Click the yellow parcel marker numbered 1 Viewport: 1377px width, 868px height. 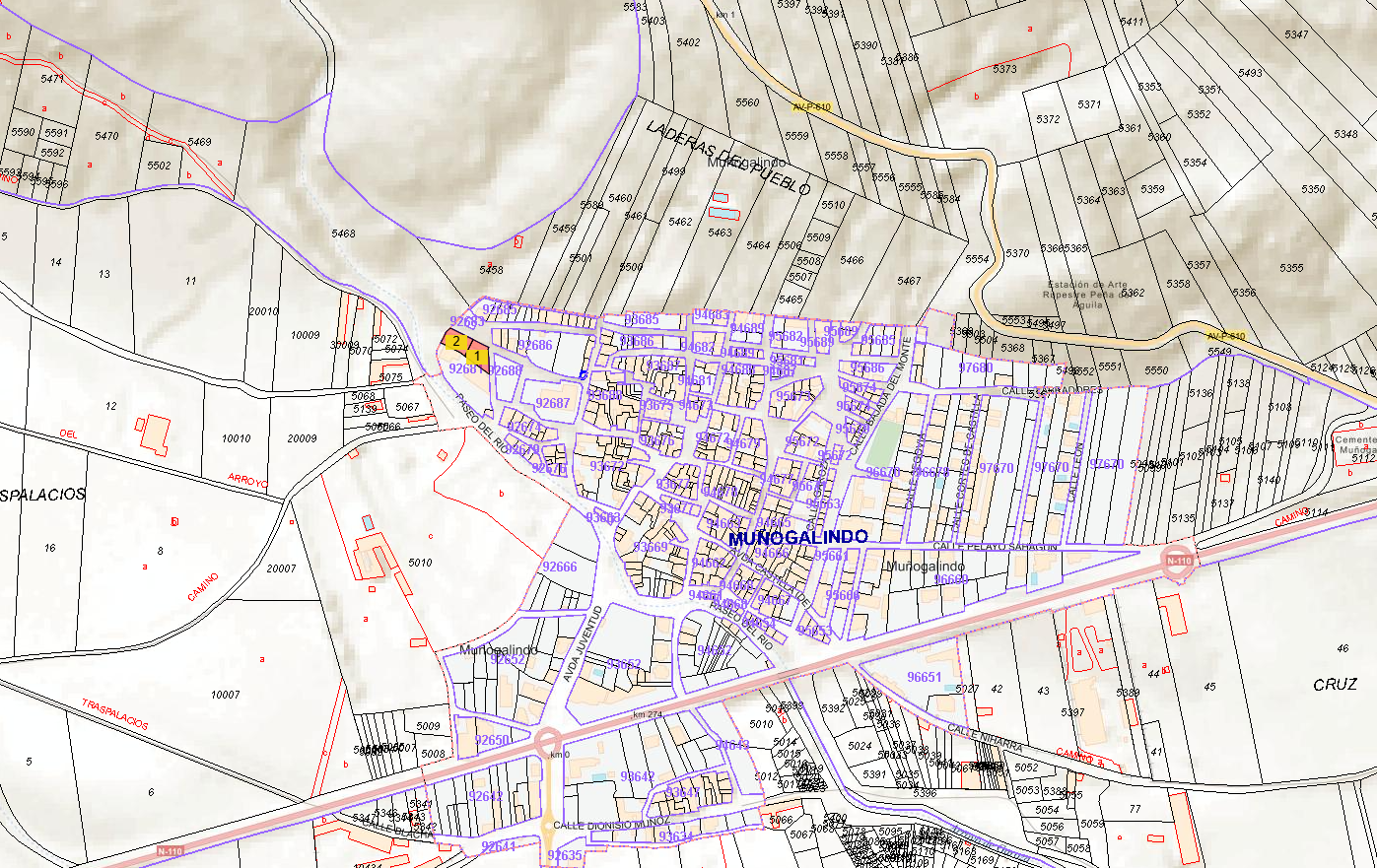[477, 355]
